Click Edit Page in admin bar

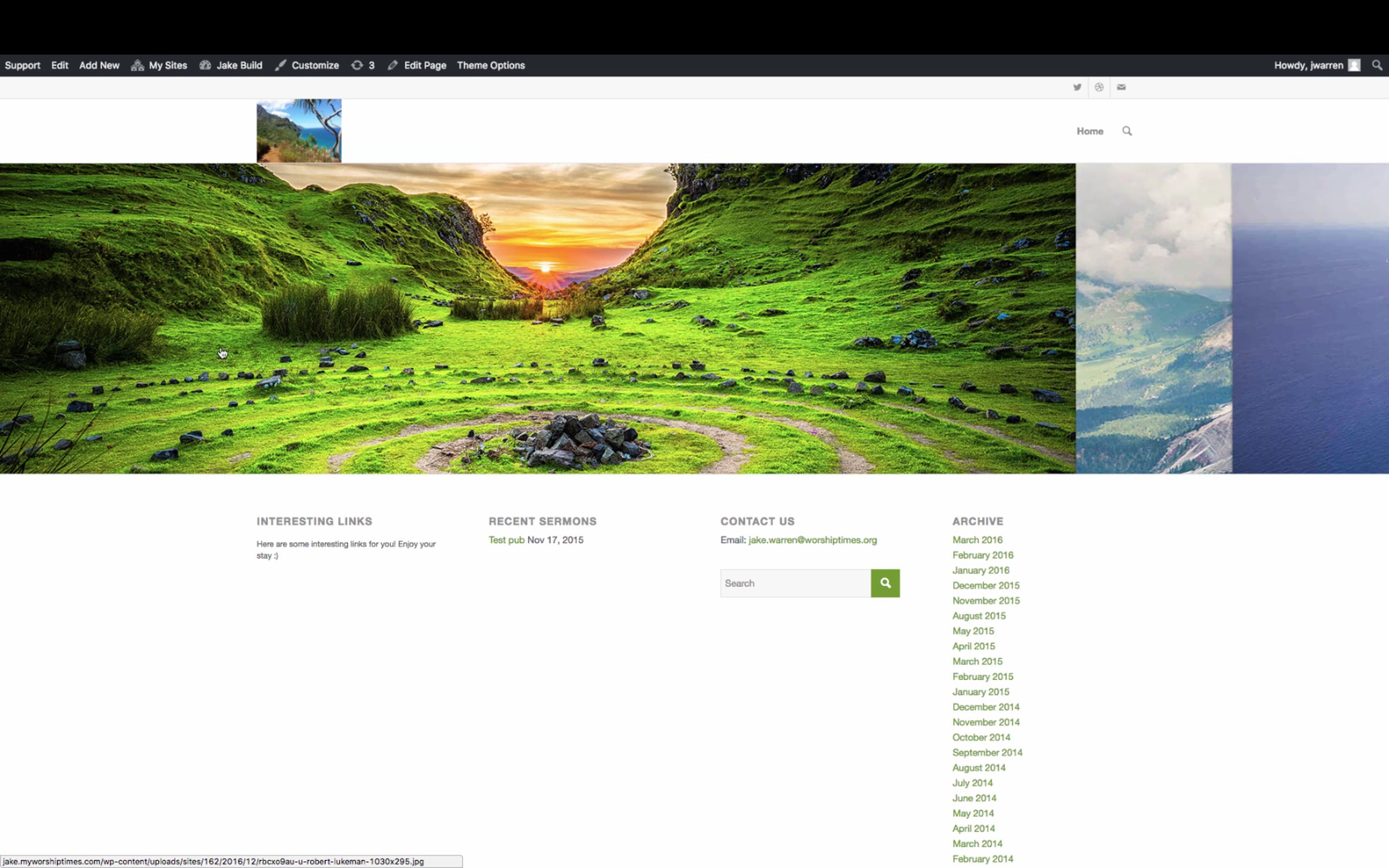point(417,65)
